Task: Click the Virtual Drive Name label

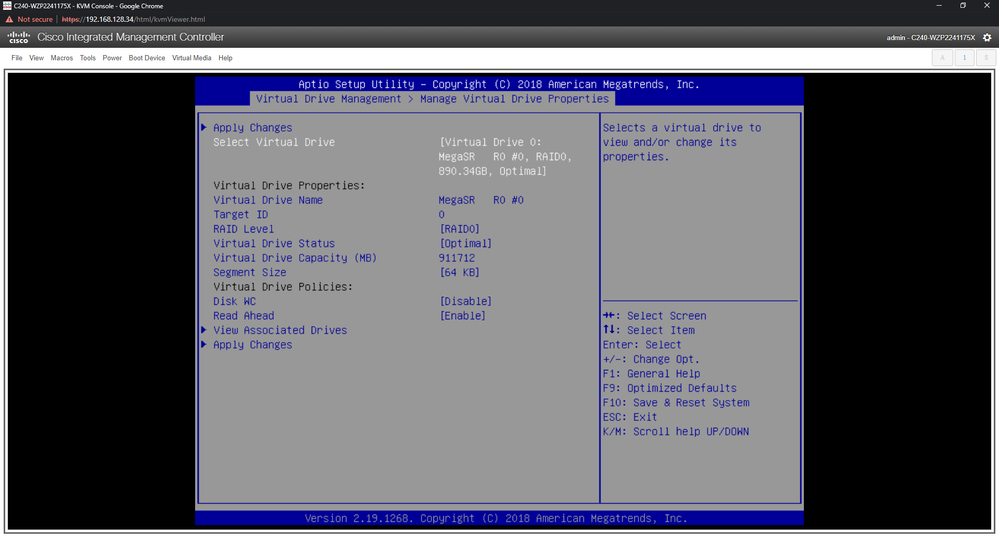Action: coord(268,200)
